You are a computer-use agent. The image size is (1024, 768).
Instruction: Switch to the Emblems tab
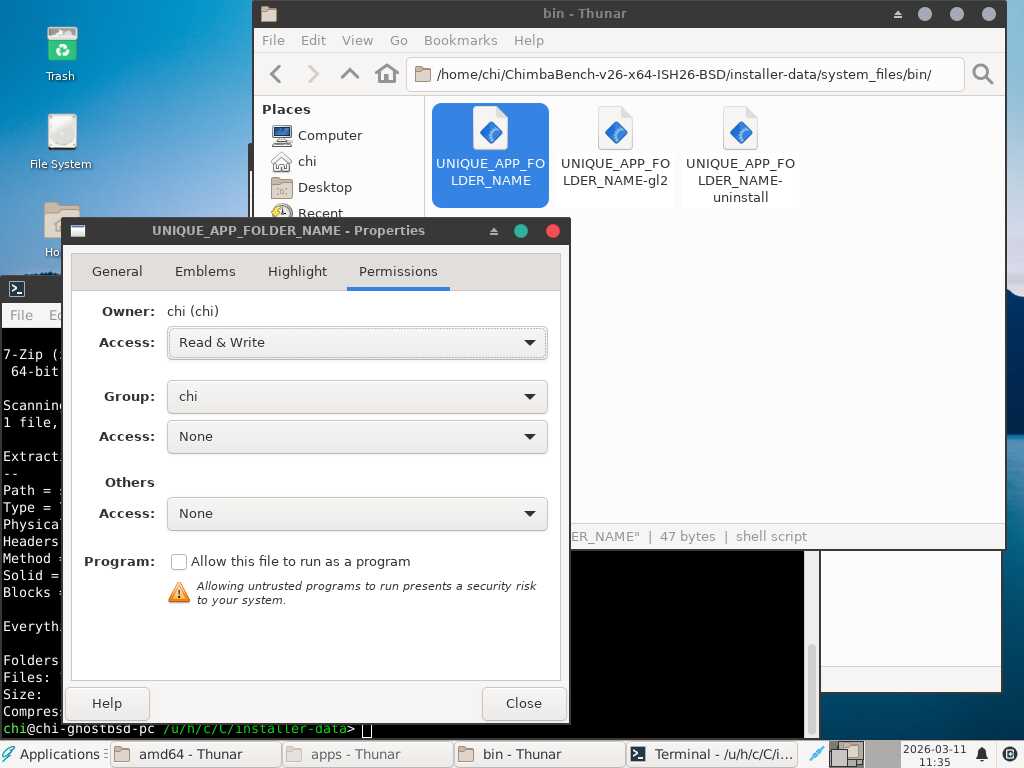pyautogui.click(x=205, y=272)
